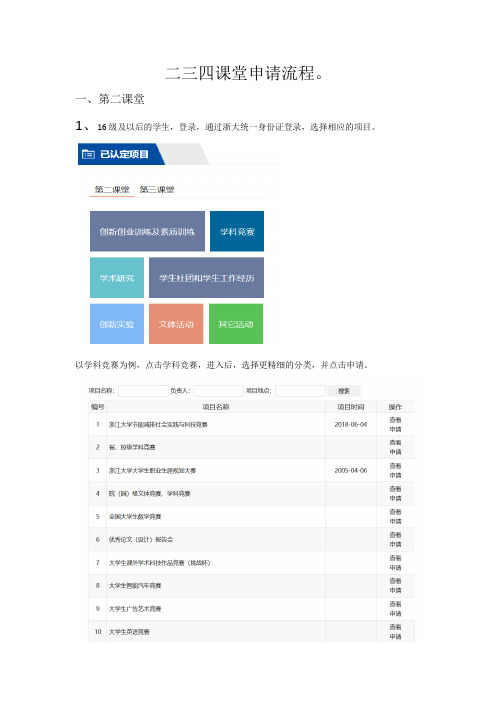Screen dimensions: 496x702
Task: Select the 大学生智能汽车竞赛 project name
Action: (x=135, y=586)
